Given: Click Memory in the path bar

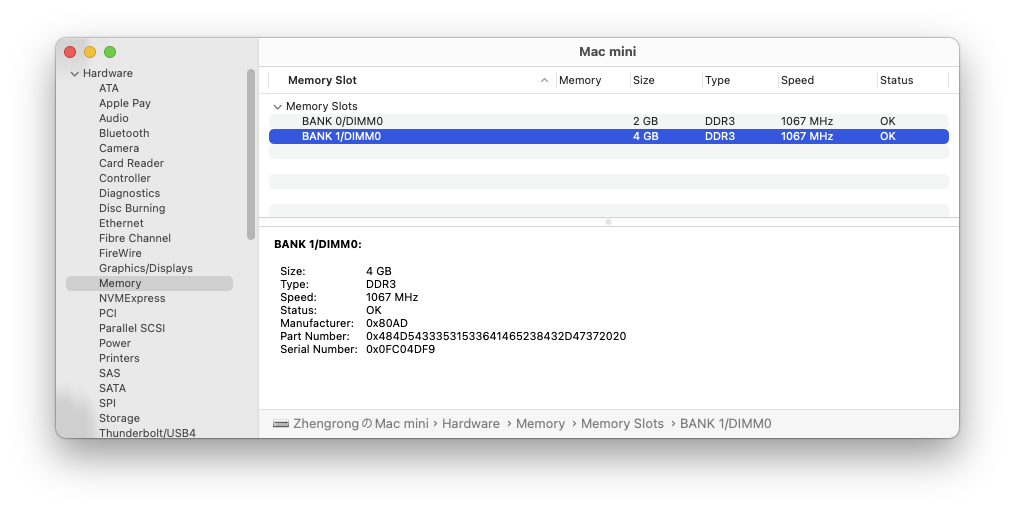Looking at the screenshot, I should pyautogui.click(x=540, y=424).
